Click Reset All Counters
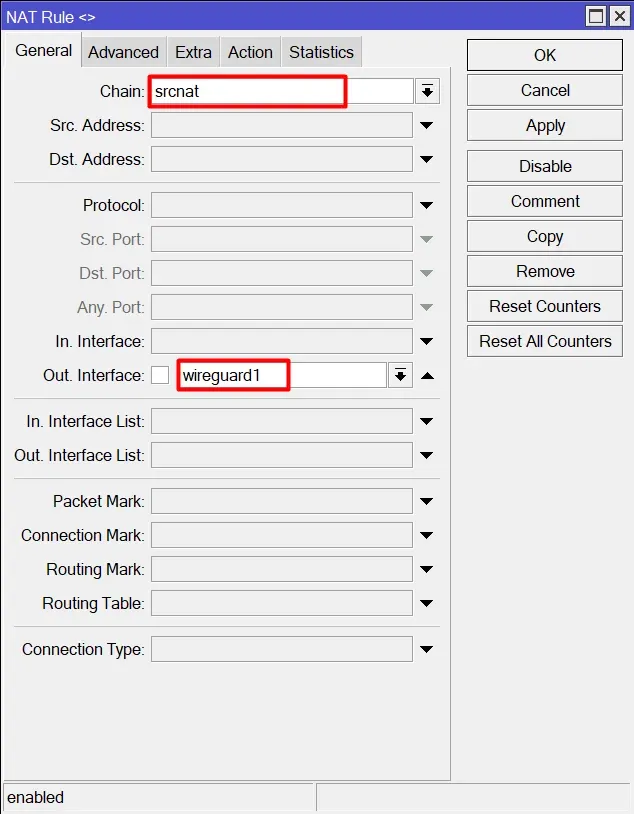 click(545, 341)
